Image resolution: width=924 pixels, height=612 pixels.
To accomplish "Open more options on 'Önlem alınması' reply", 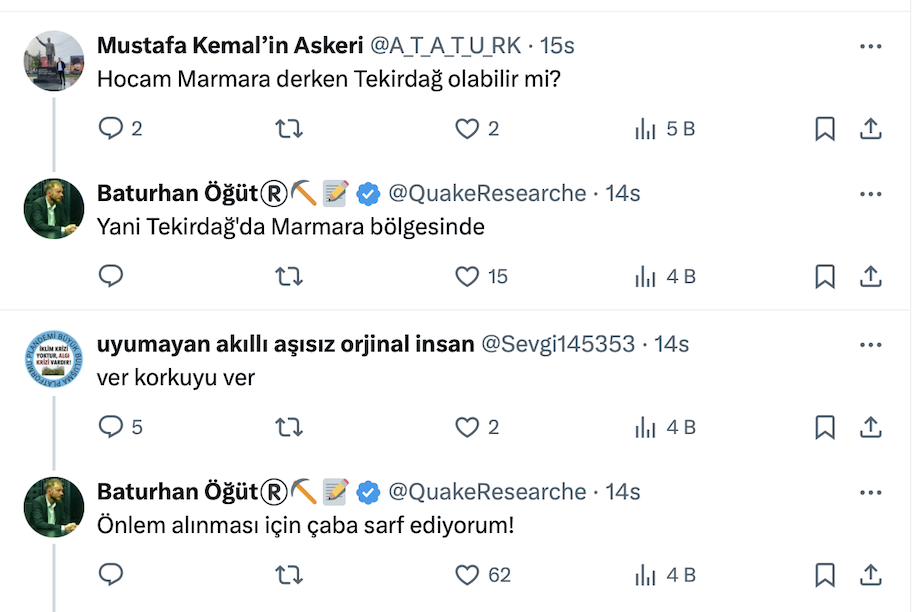I will [x=871, y=493].
